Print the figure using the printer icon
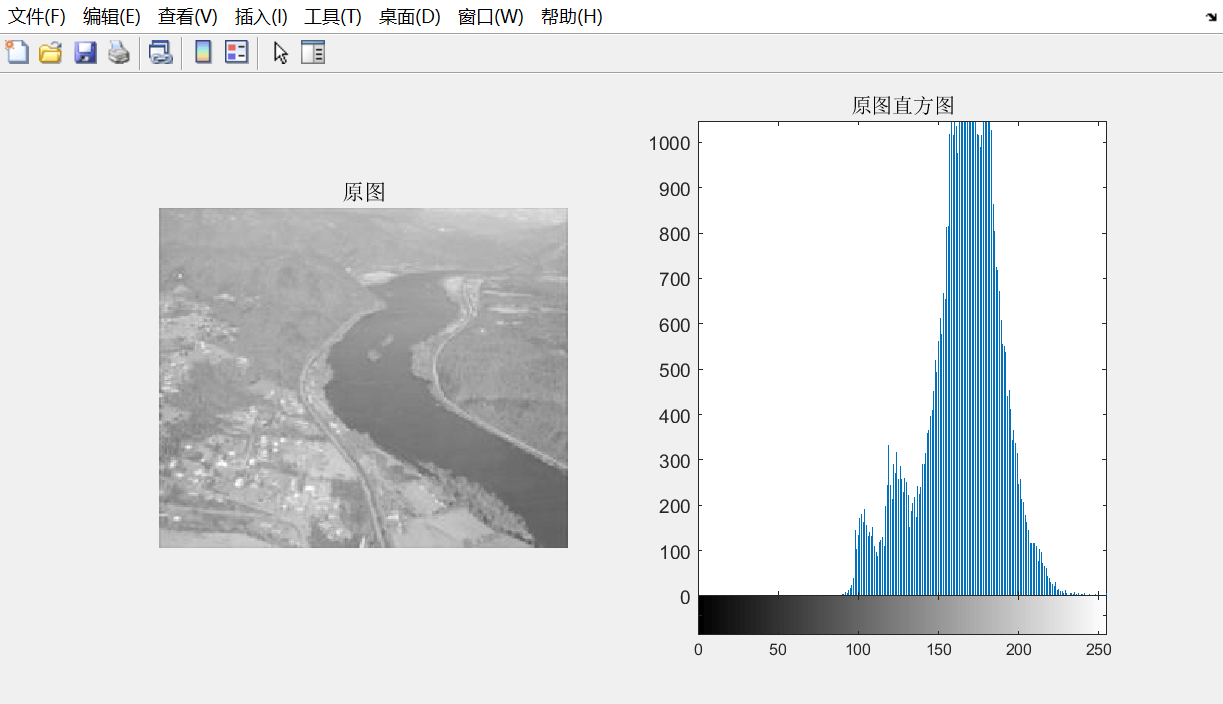The width and height of the screenshot is (1223, 704). [x=119, y=53]
